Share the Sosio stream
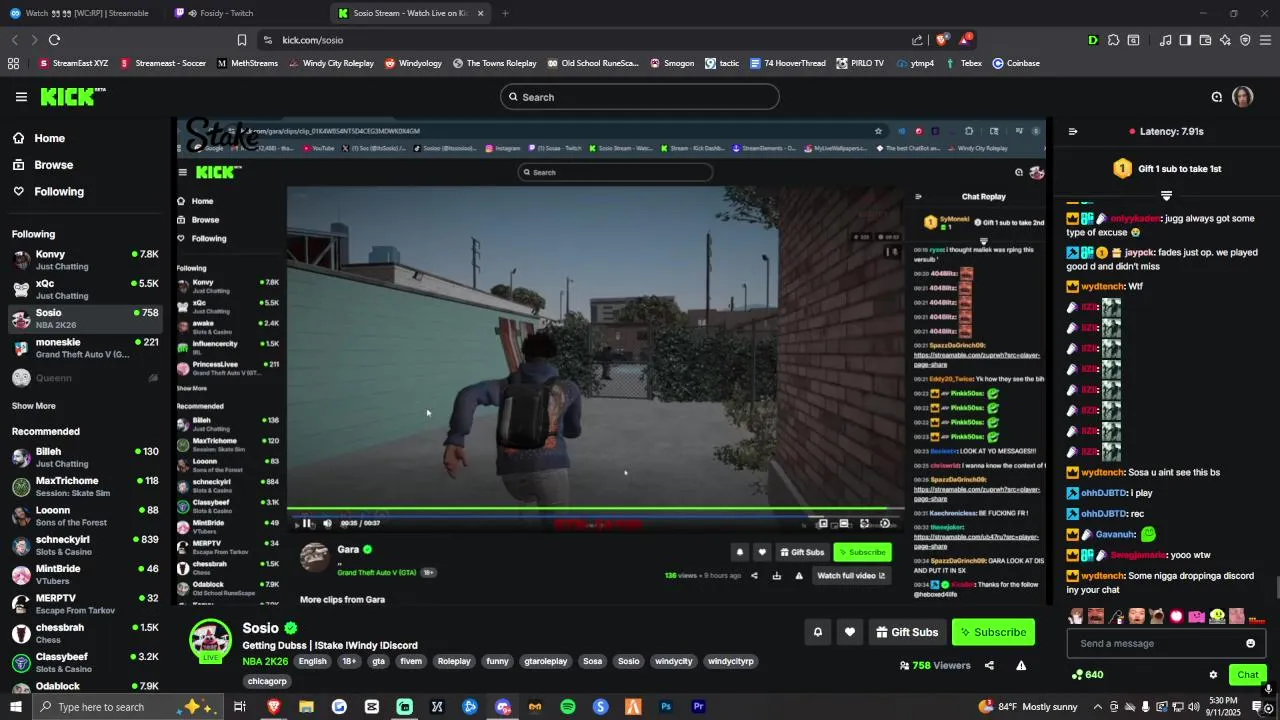This screenshot has width=1280, height=720. 989,665
